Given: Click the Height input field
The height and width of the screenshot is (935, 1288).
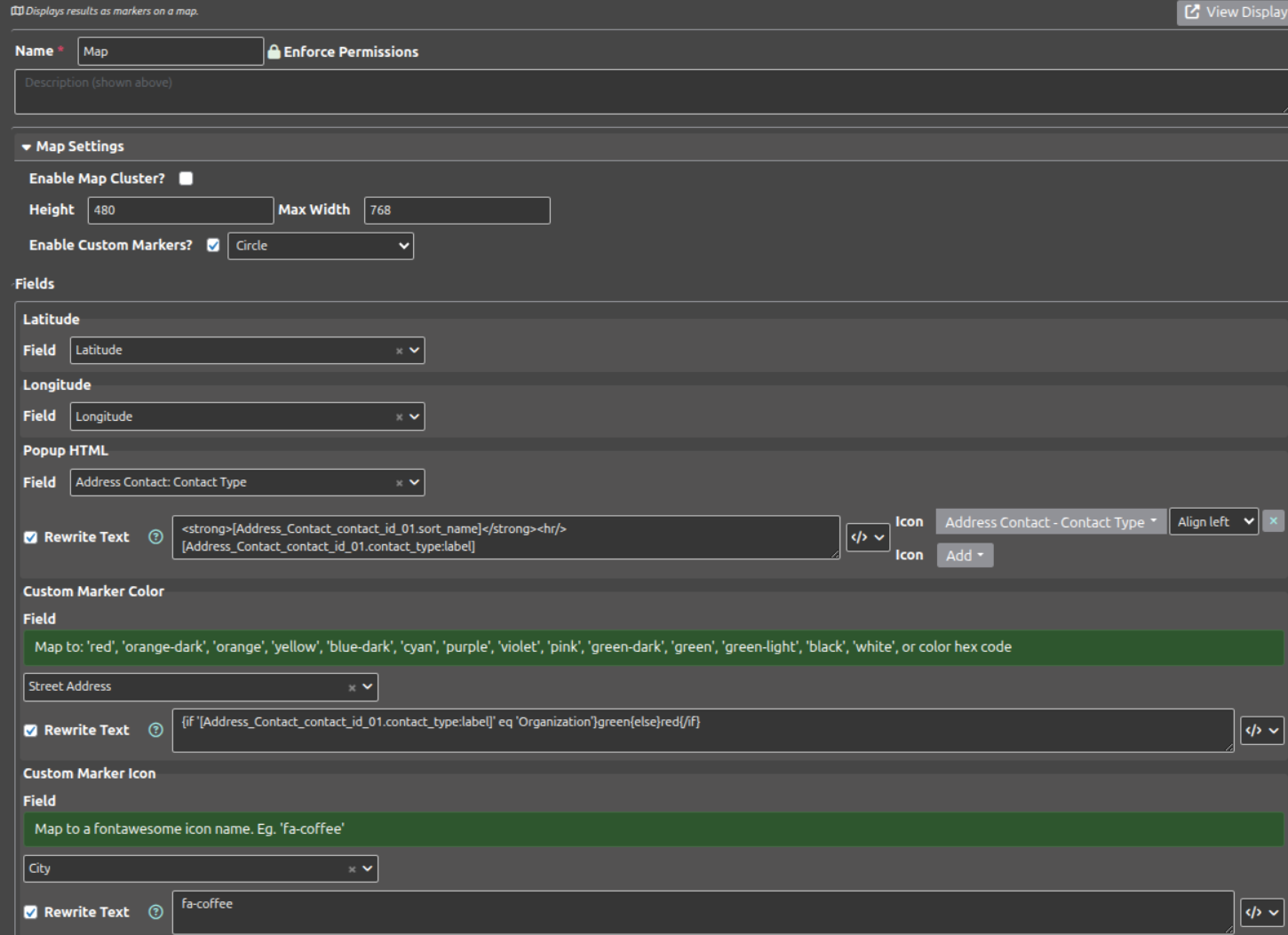Looking at the screenshot, I should tap(180, 210).
